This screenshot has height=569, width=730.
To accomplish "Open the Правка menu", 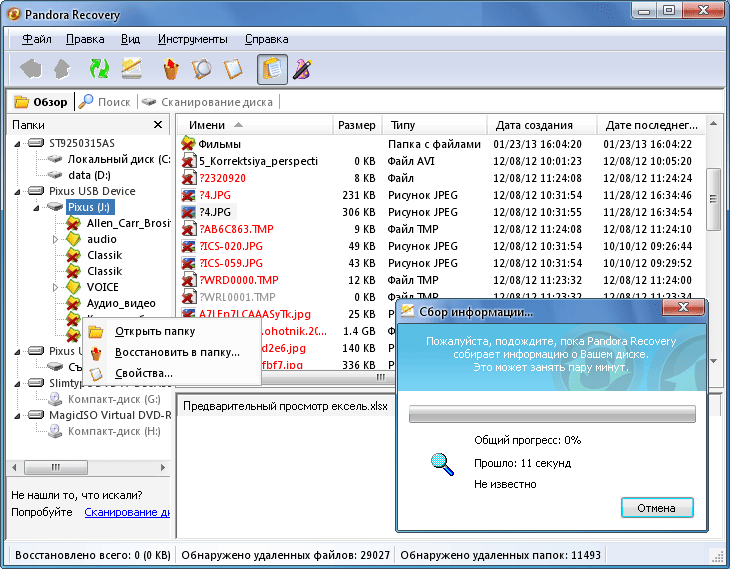I will [85, 39].
